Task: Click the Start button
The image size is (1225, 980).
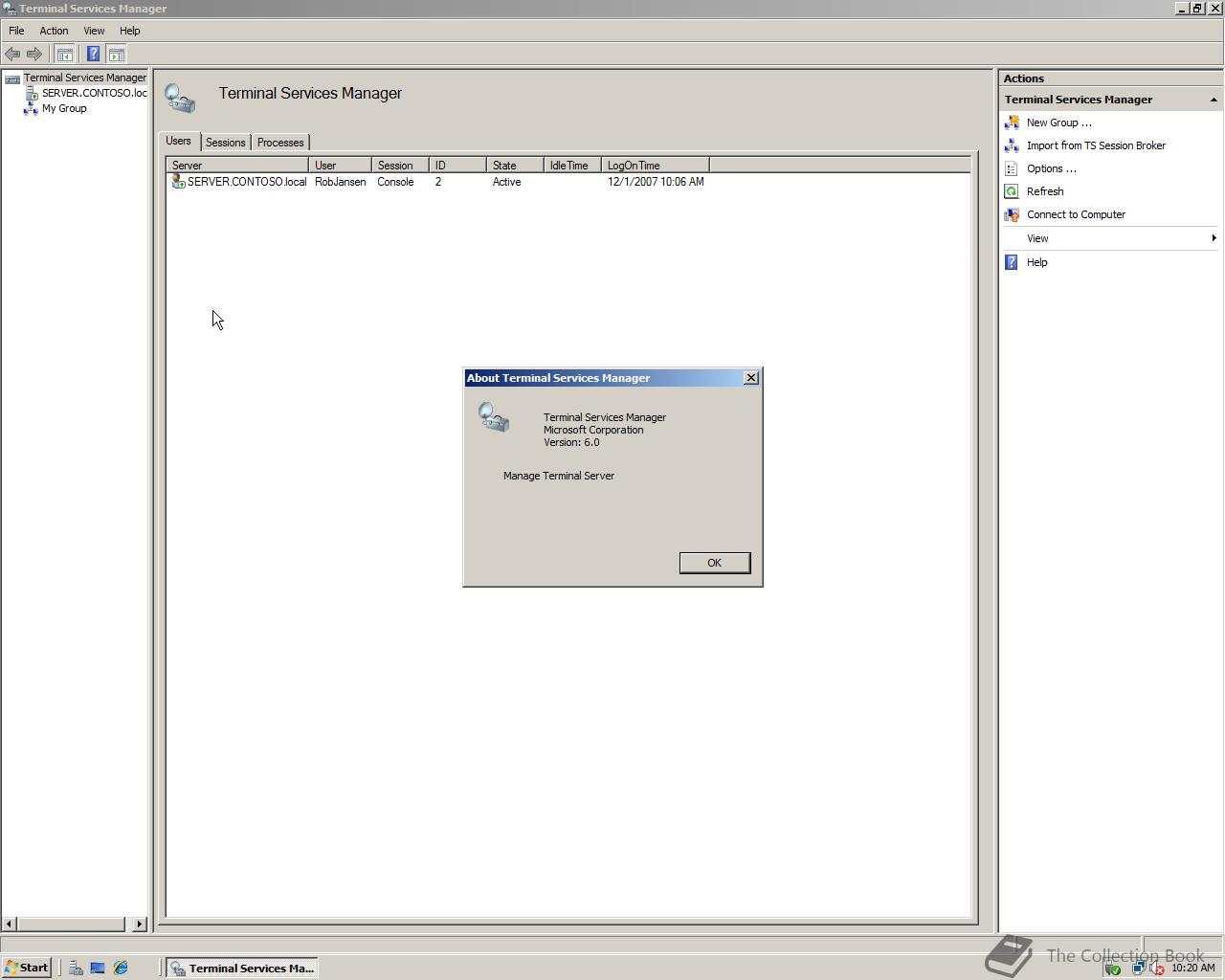Action: coord(27,968)
